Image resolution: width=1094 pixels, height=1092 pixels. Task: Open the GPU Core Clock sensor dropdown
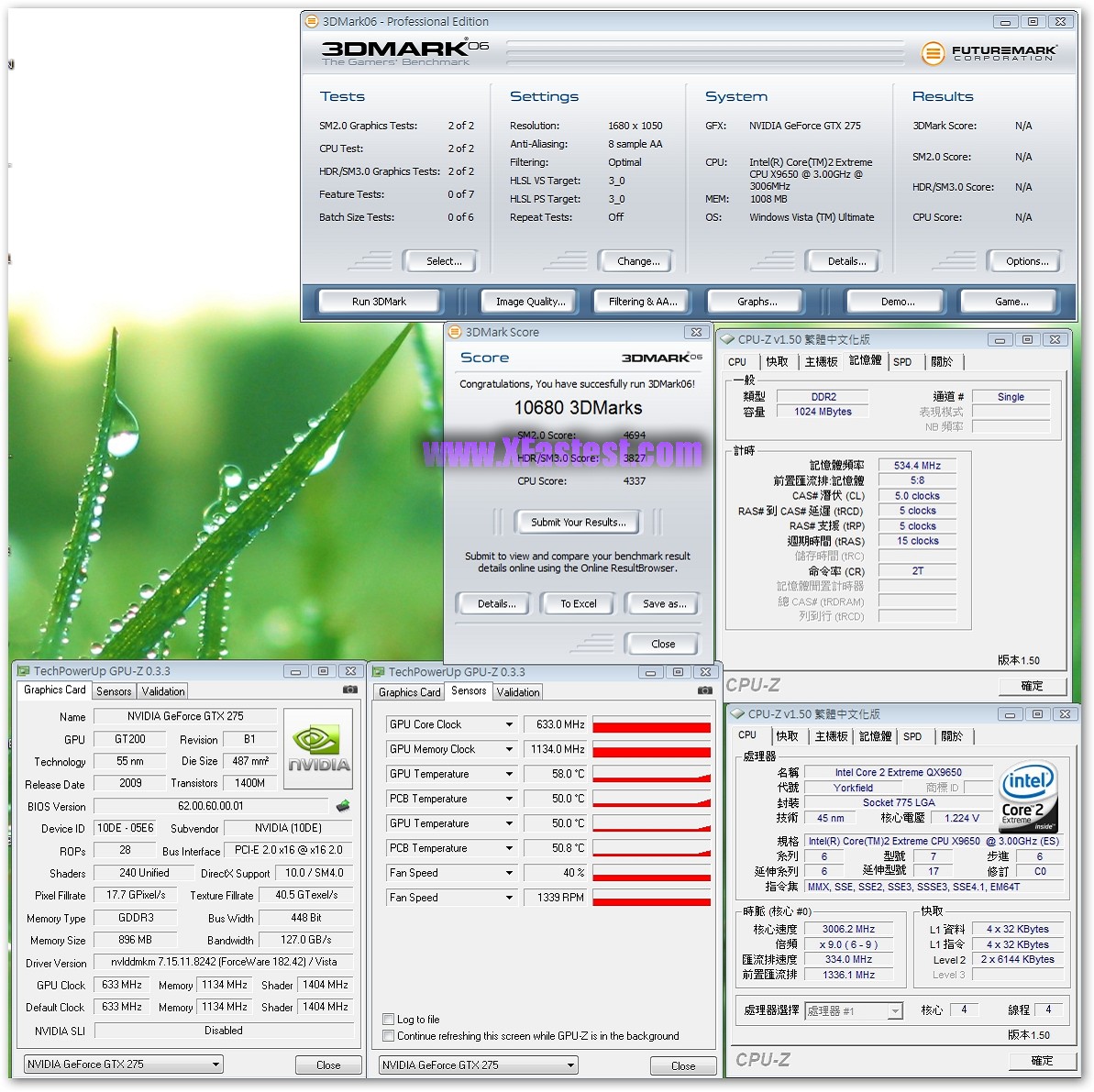coord(509,724)
